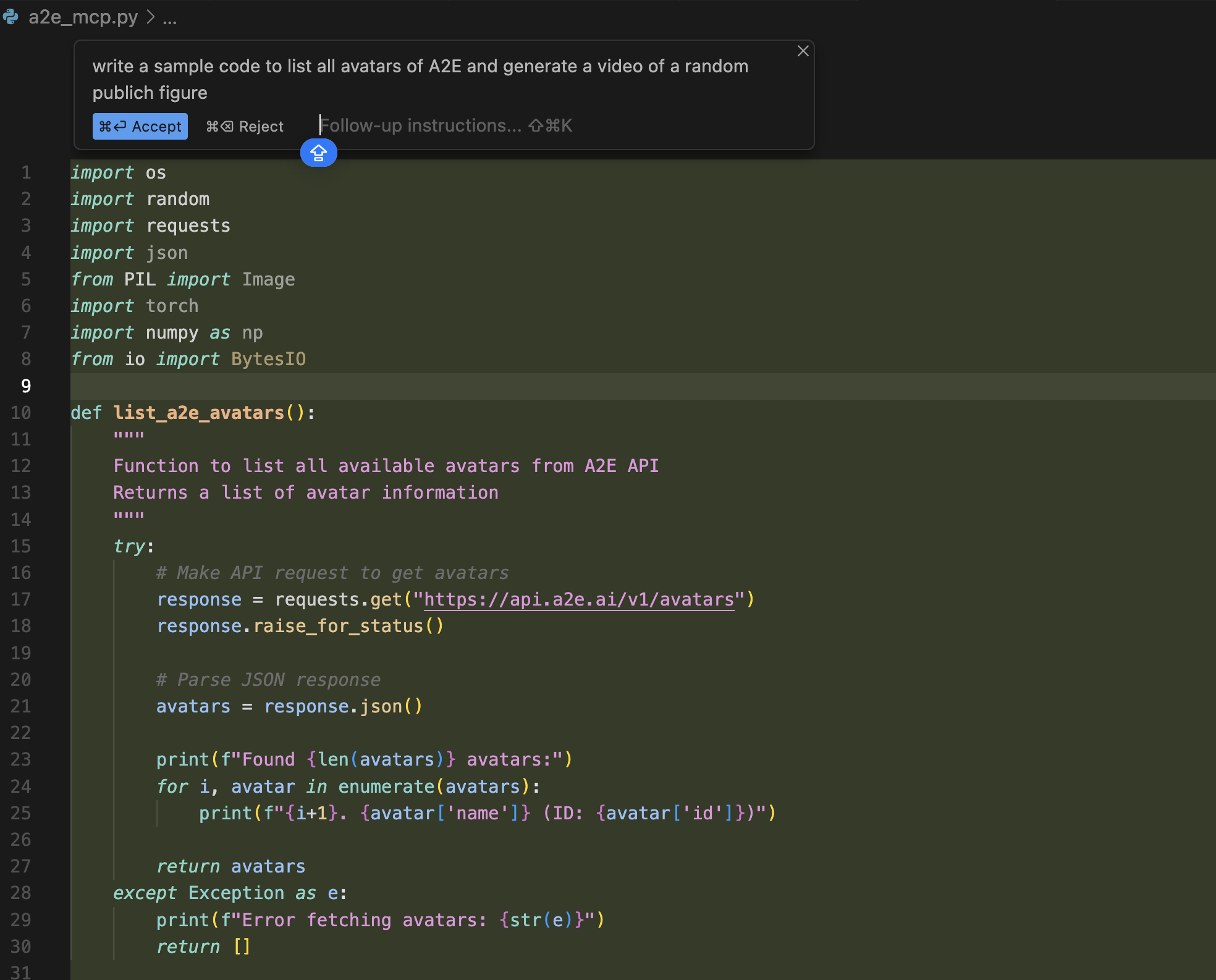The image size is (1216, 980).
Task: Click 'response.raise_for_status()' code
Action: point(300,626)
